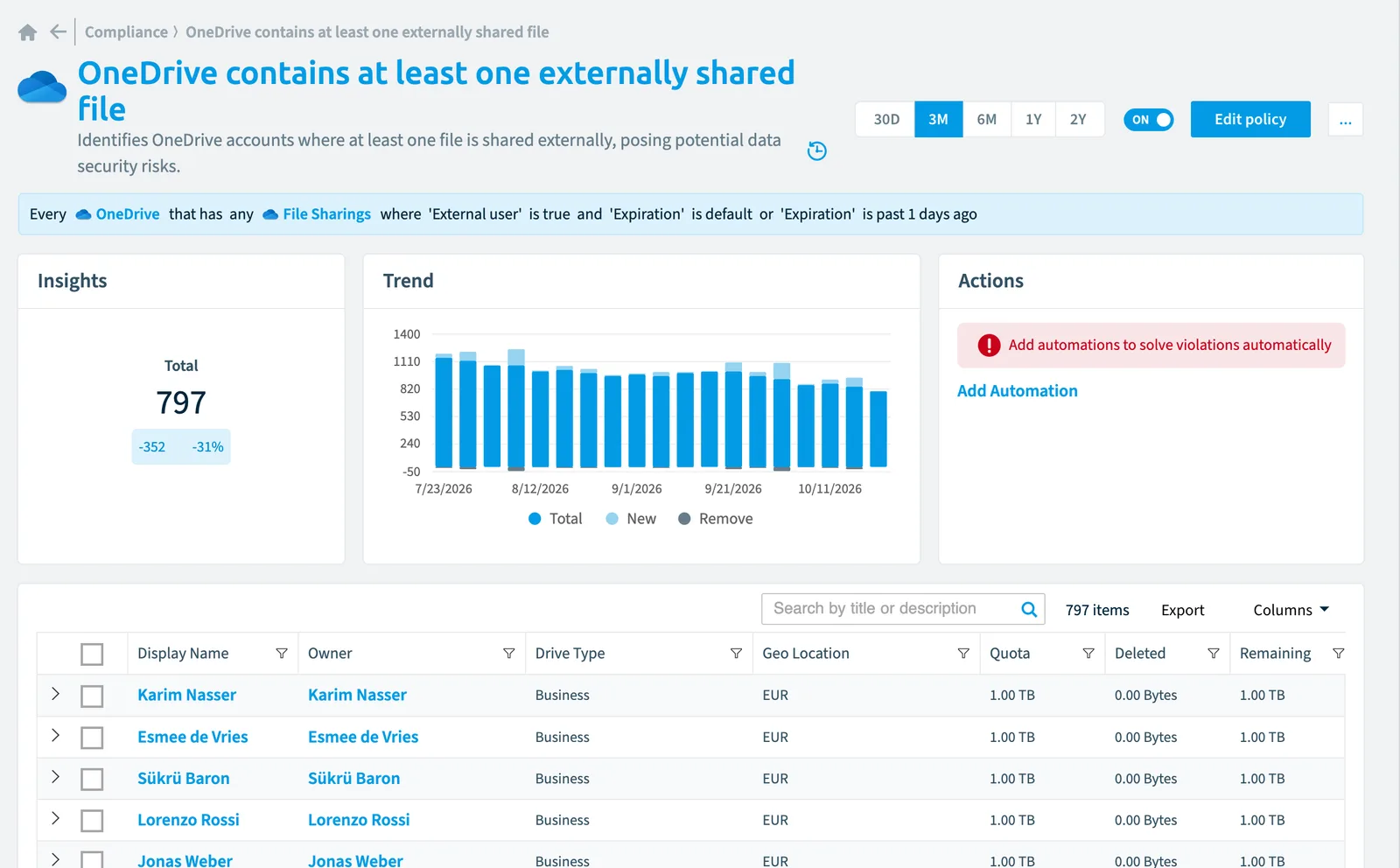Open the OneDrive link in policy rule
The image size is (1400, 868).
pyautogui.click(x=128, y=214)
